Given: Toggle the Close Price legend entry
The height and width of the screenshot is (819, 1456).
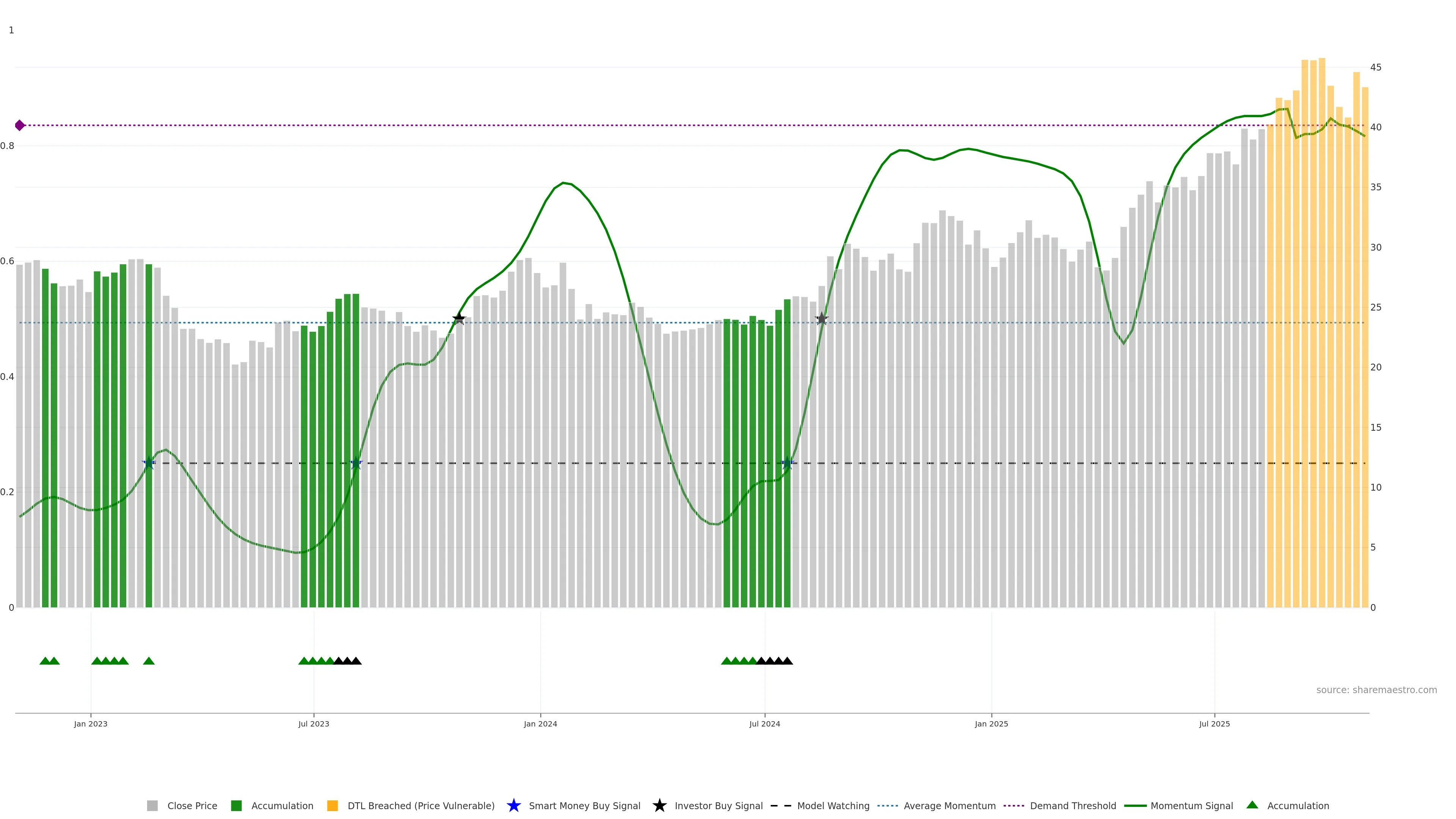Looking at the screenshot, I should tap(191, 805).
